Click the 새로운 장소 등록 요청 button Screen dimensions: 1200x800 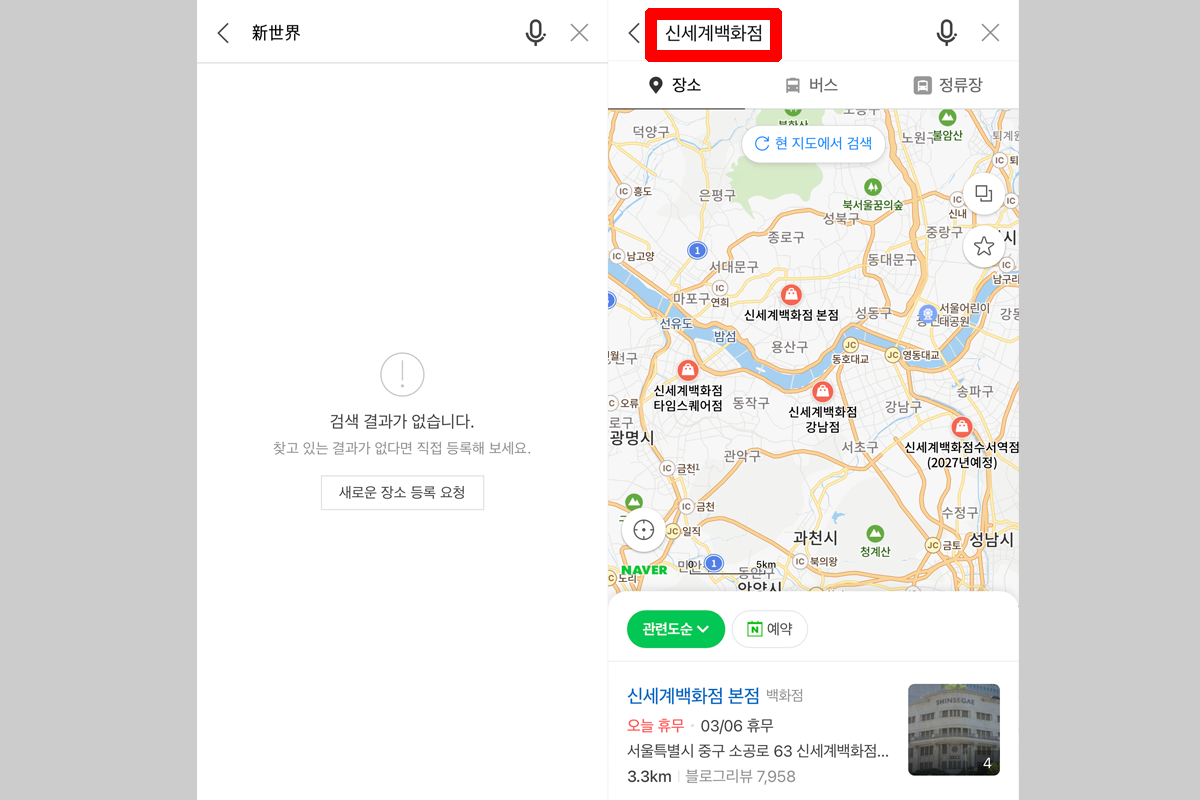coord(402,492)
